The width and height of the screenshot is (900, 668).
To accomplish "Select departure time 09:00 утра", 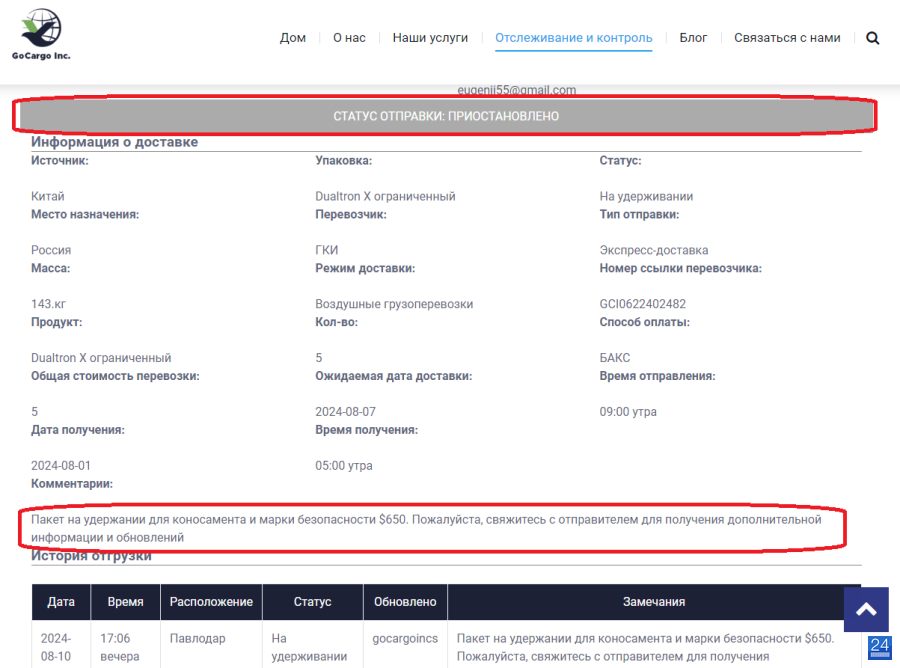I will click(x=628, y=412).
